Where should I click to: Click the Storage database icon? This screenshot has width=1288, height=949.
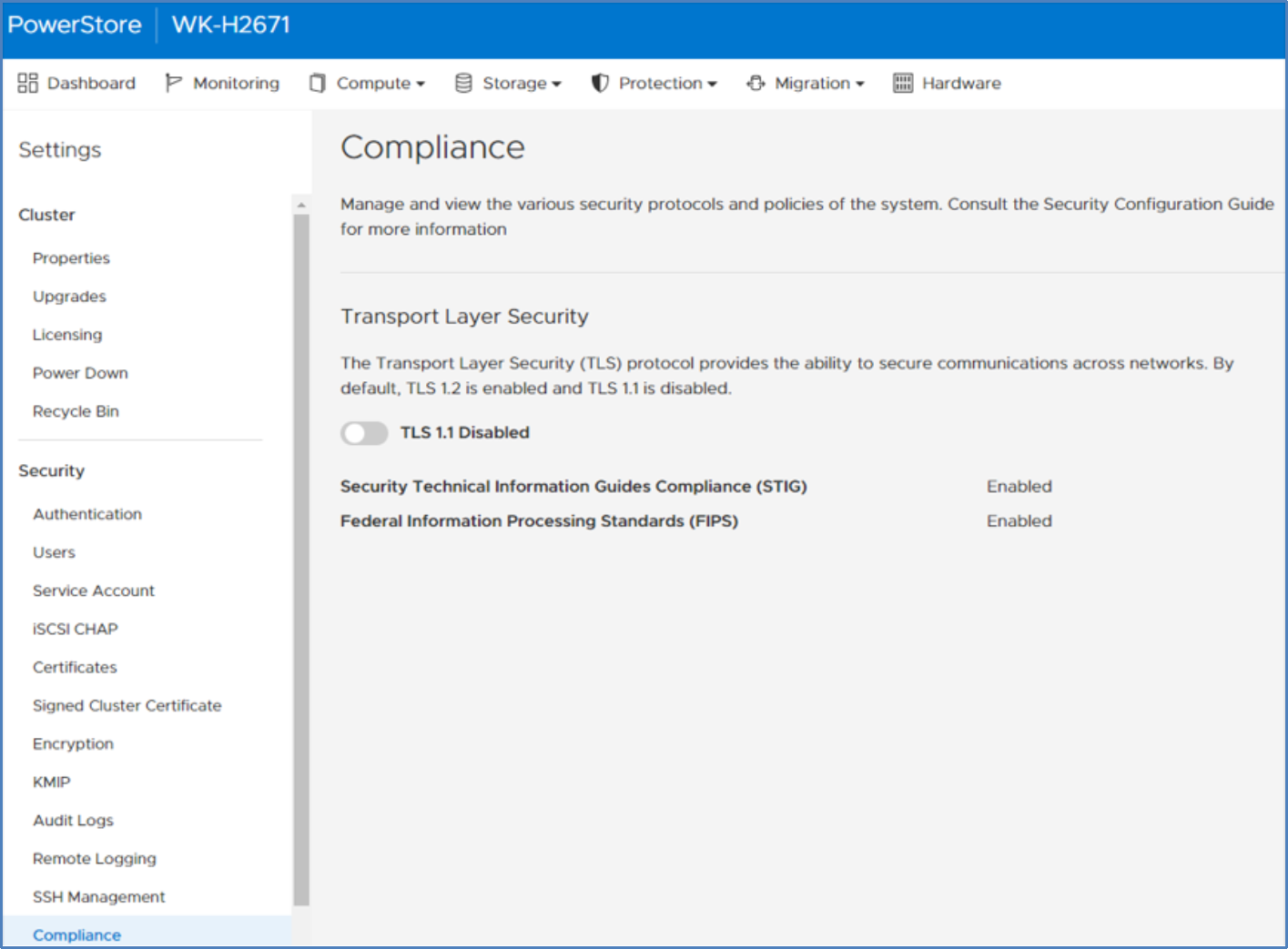(x=463, y=83)
